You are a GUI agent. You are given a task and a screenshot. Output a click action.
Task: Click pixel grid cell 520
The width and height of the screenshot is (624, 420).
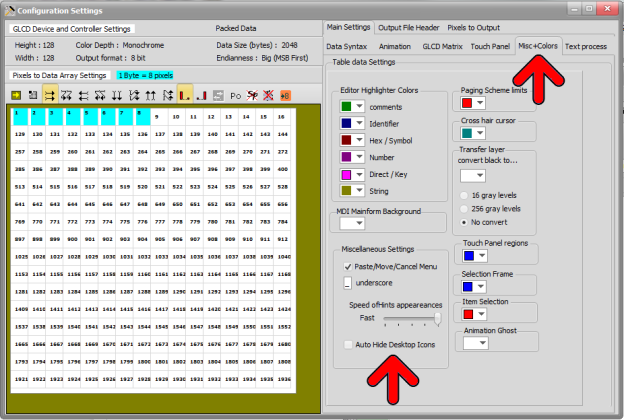[x=142, y=187]
